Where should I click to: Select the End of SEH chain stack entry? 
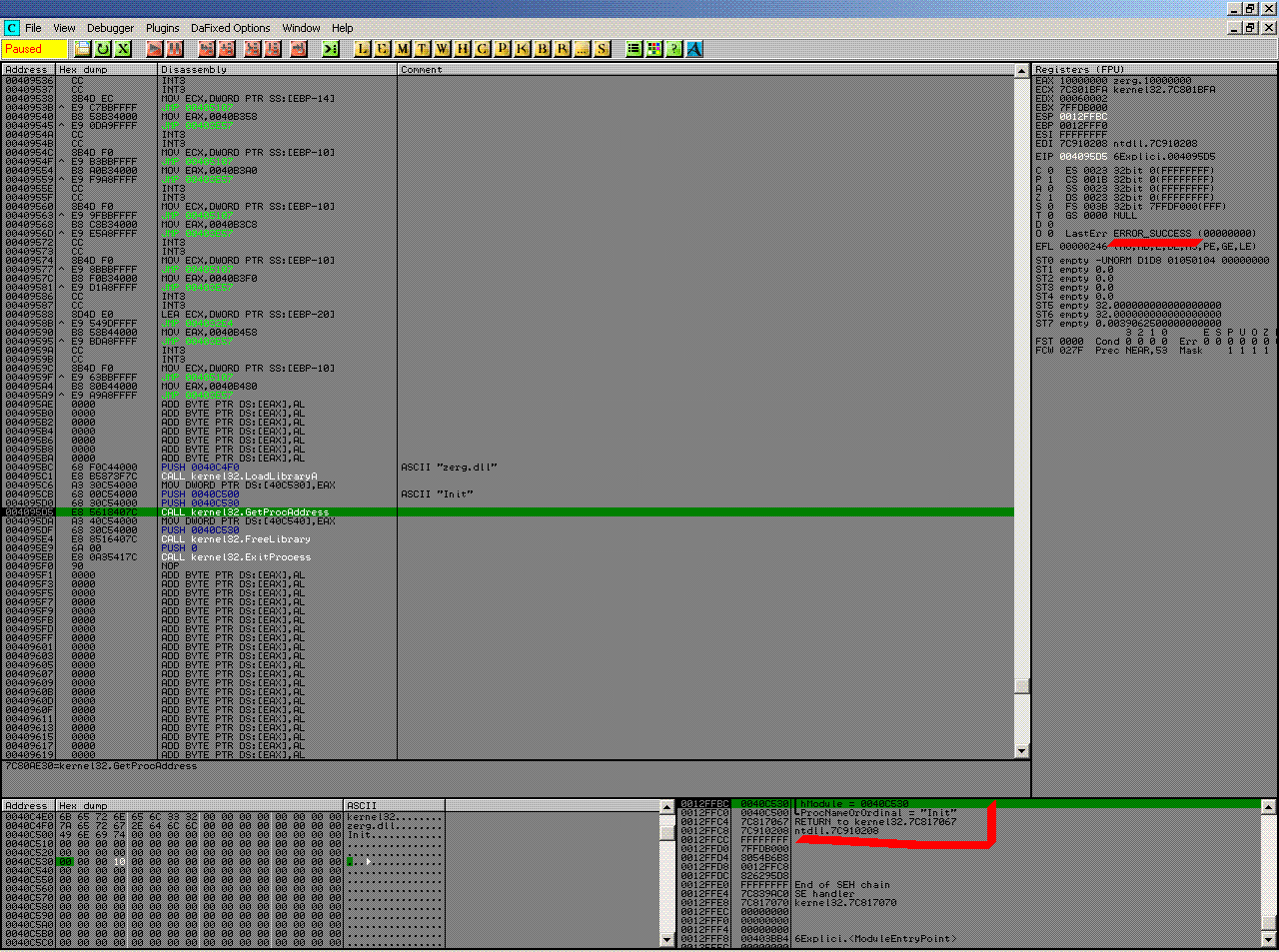tap(842, 885)
